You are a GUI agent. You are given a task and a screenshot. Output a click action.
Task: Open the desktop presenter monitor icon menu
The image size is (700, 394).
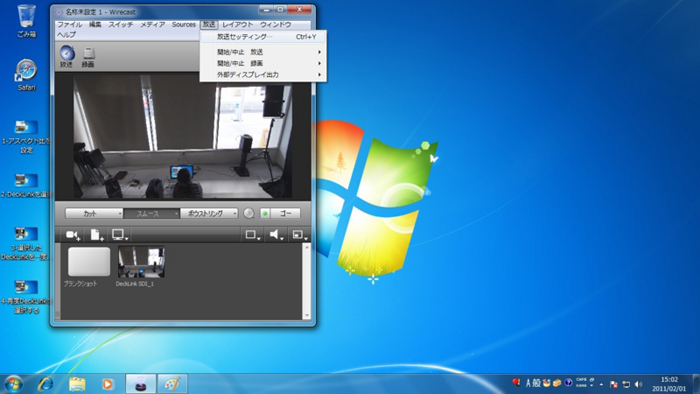click(120, 235)
